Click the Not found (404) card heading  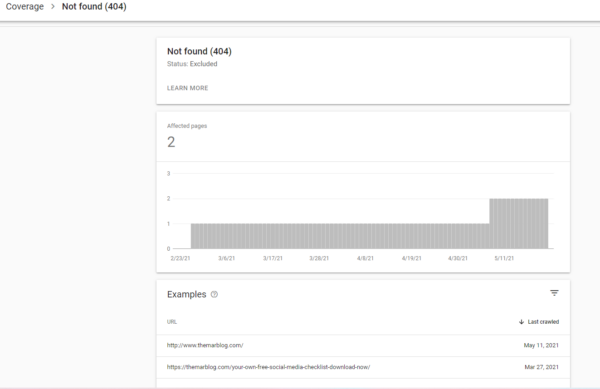click(199, 51)
